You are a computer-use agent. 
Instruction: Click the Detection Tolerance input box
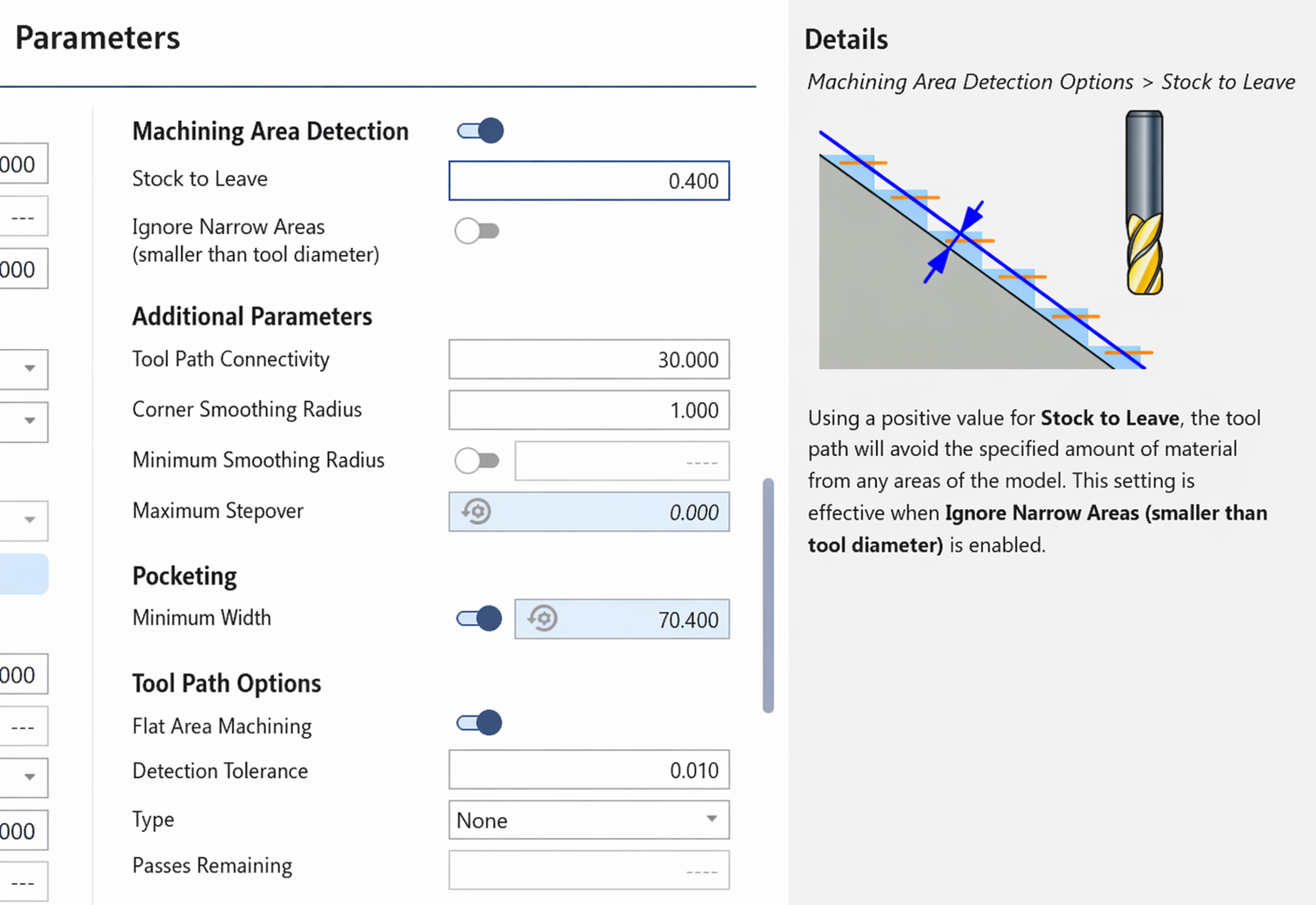click(589, 770)
